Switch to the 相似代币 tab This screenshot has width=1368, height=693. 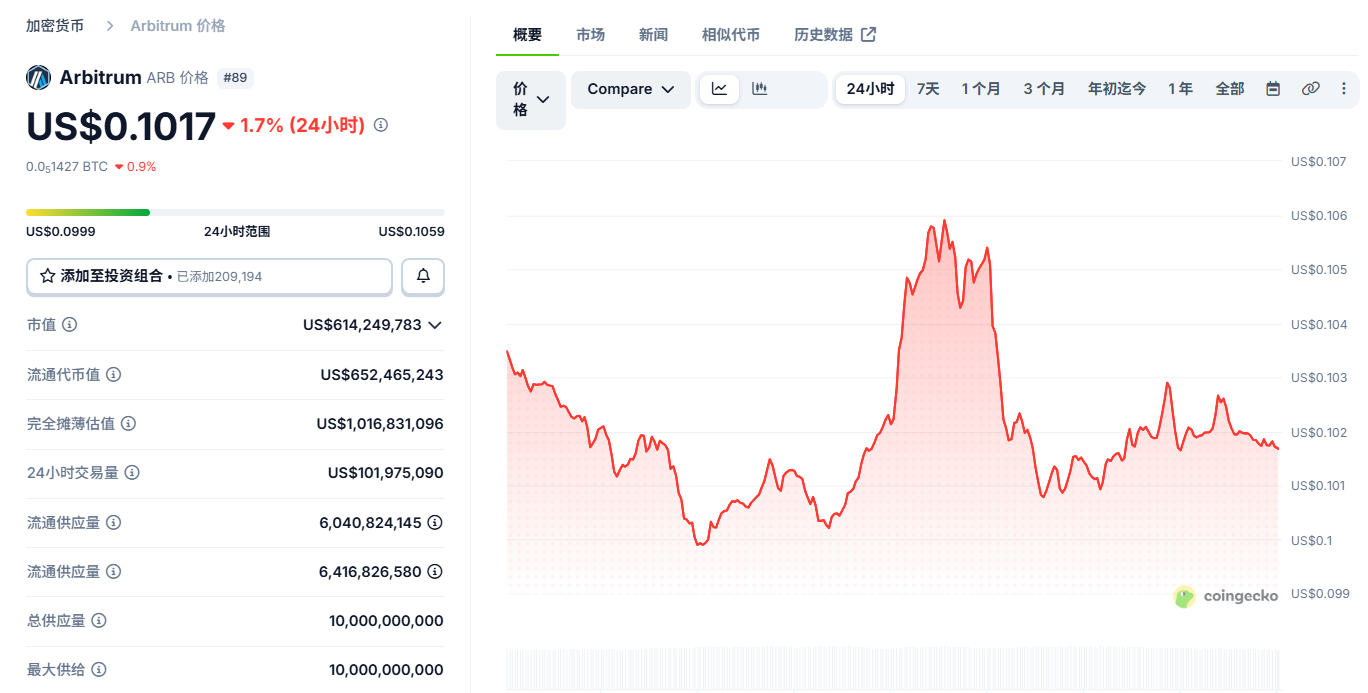(x=731, y=35)
